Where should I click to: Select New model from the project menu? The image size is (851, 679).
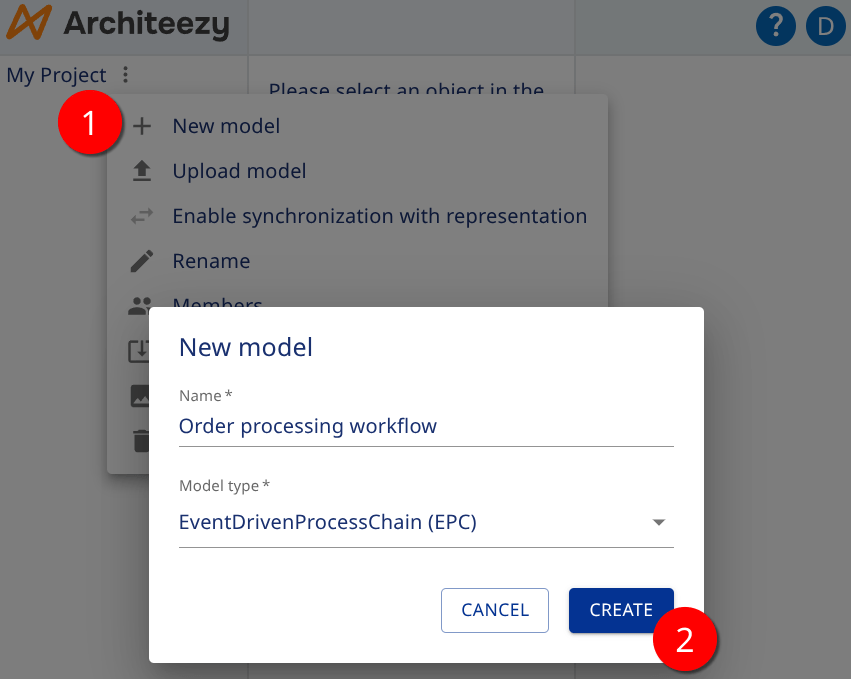click(x=226, y=125)
